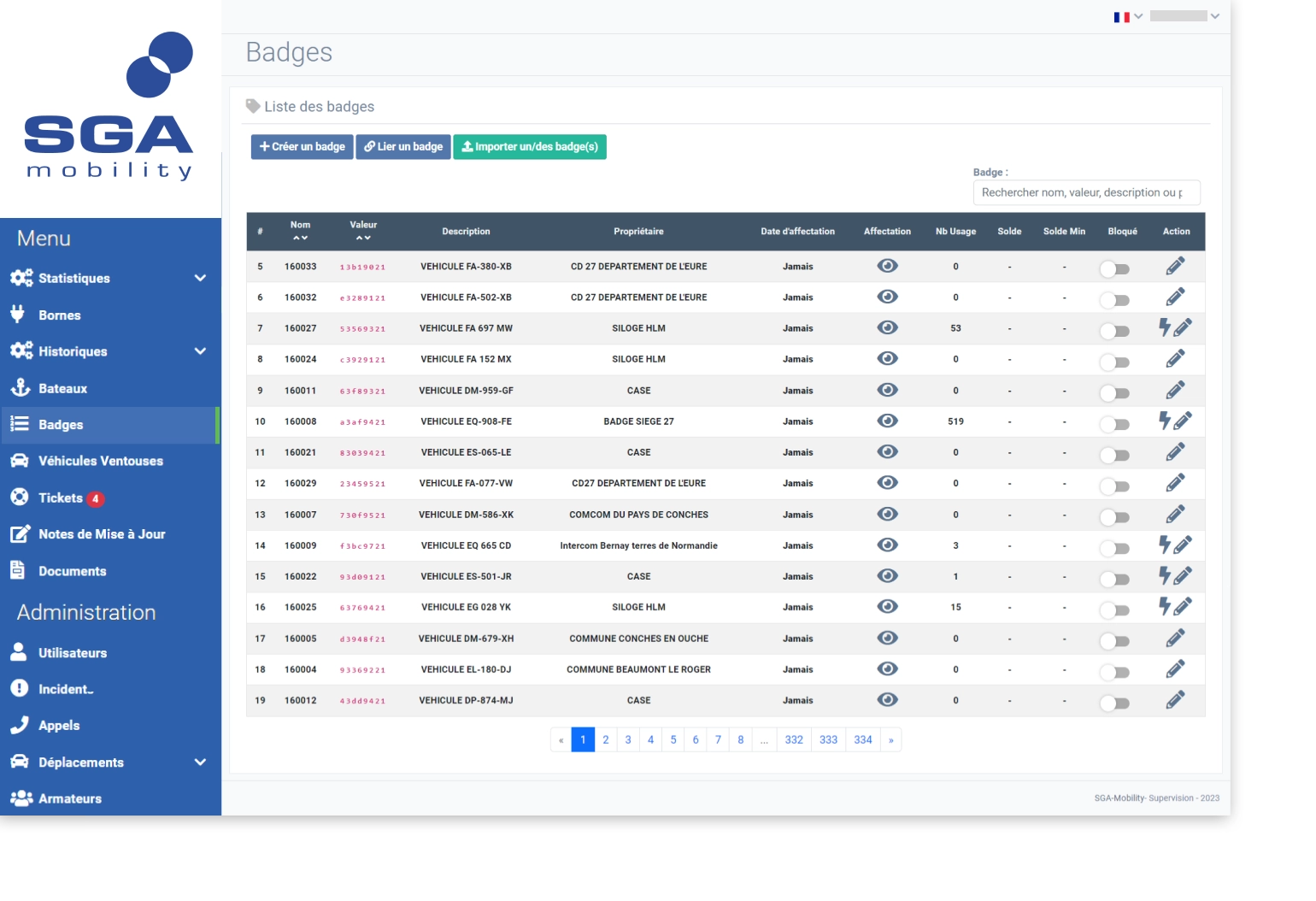
Task: Enable blocked switch for VEHICULE DM-959-GF
Action: click(1114, 393)
